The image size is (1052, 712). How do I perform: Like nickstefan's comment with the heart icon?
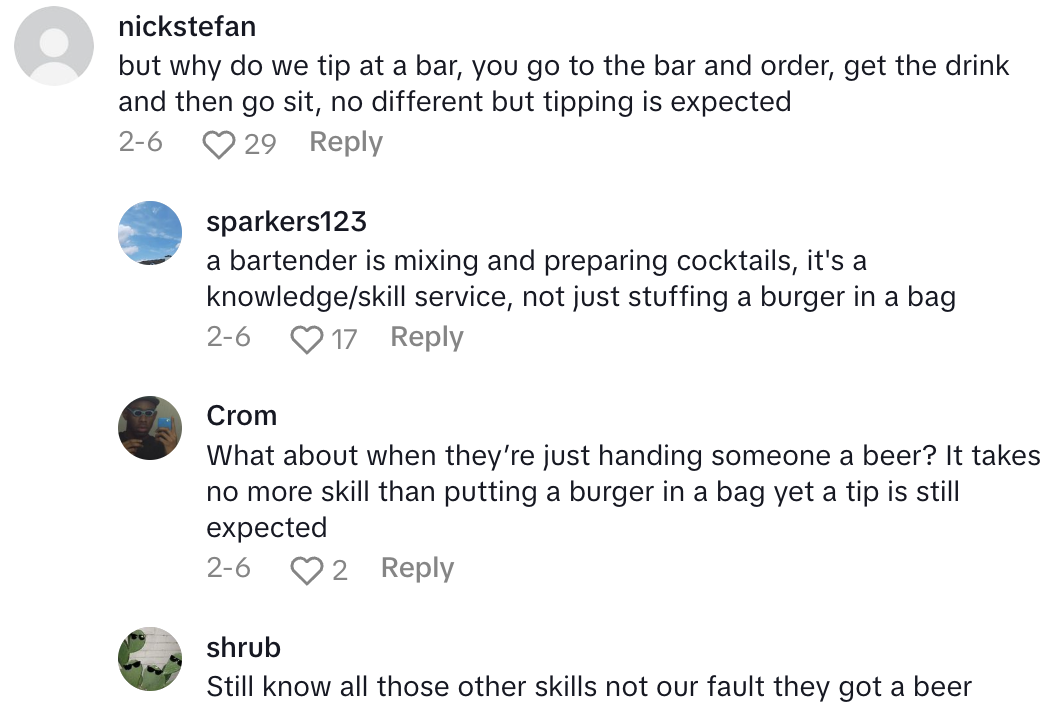pyautogui.click(x=218, y=145)
